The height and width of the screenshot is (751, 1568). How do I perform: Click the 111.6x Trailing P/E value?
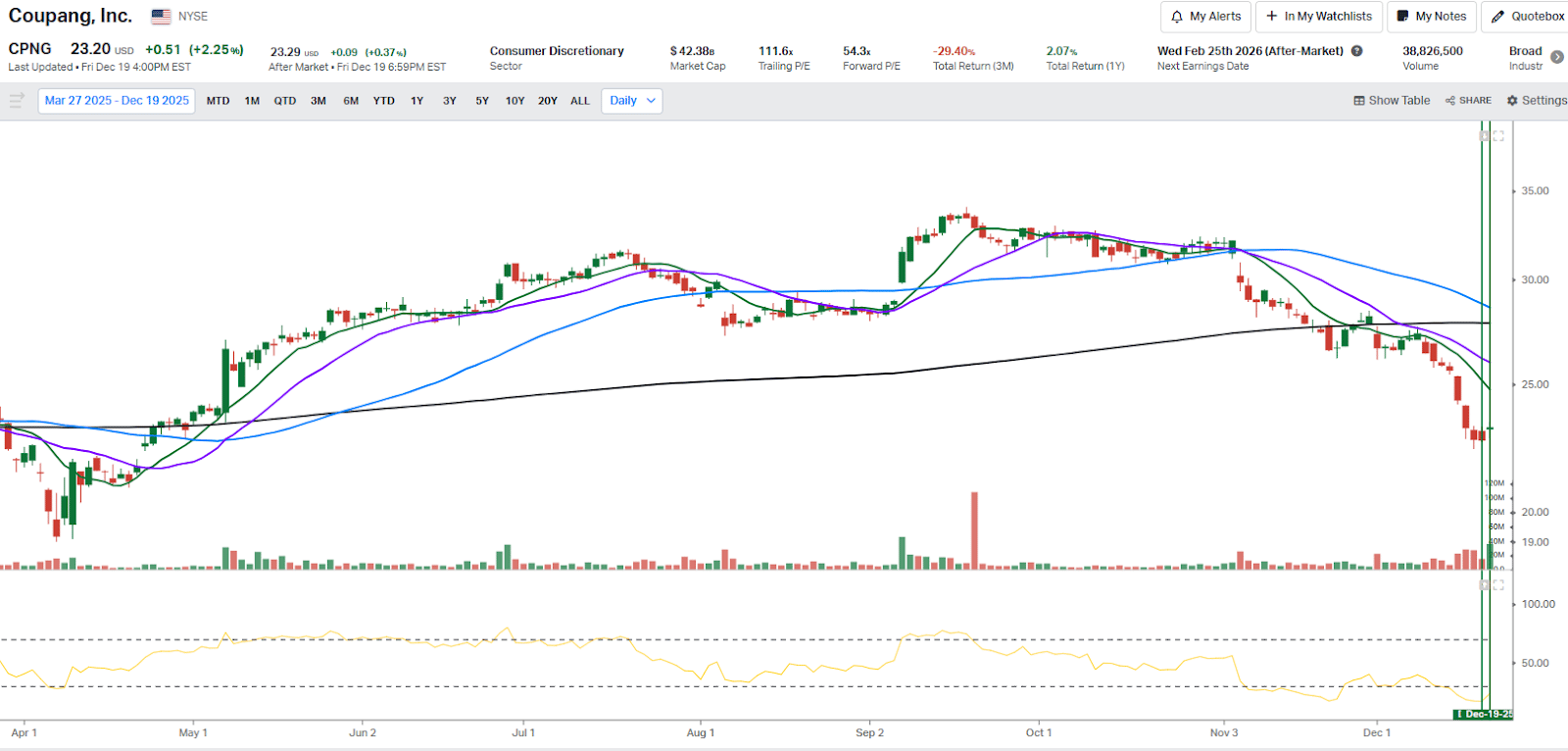tap(775, 51)
